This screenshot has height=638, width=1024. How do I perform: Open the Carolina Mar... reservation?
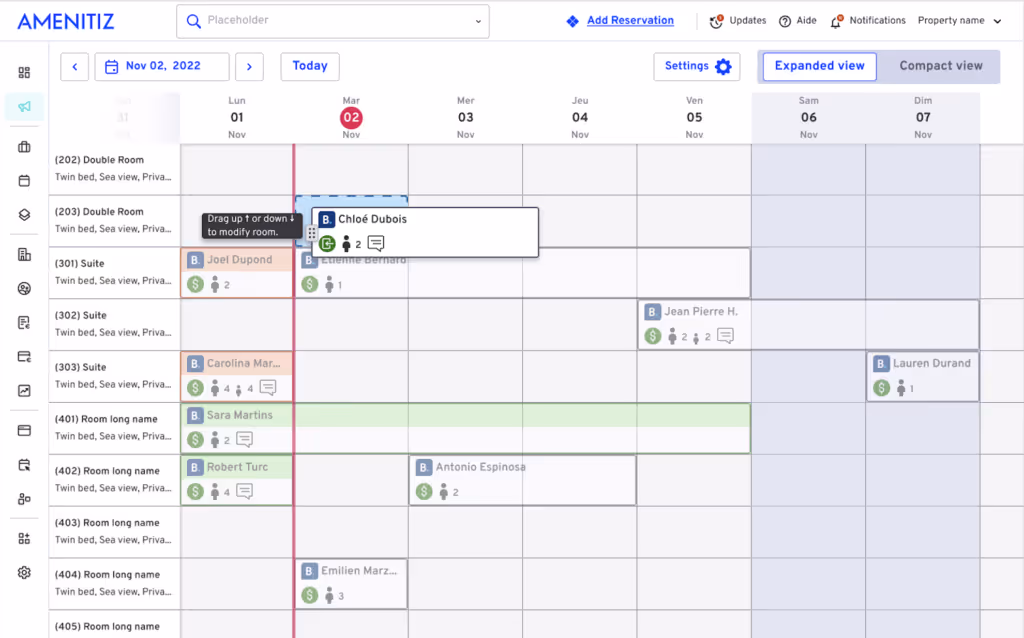237,376
